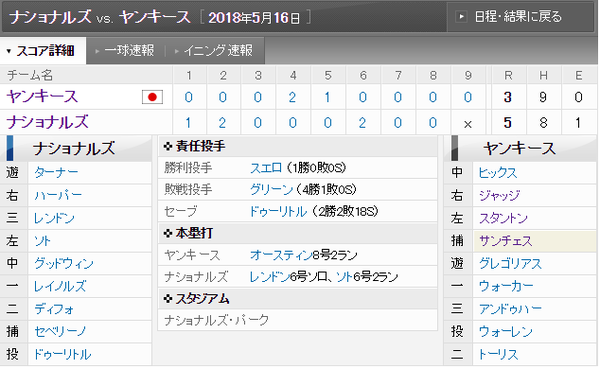The image size is (600, 369).
Task: Open player レイノルズ profile
Action: [x=60, y=286]
